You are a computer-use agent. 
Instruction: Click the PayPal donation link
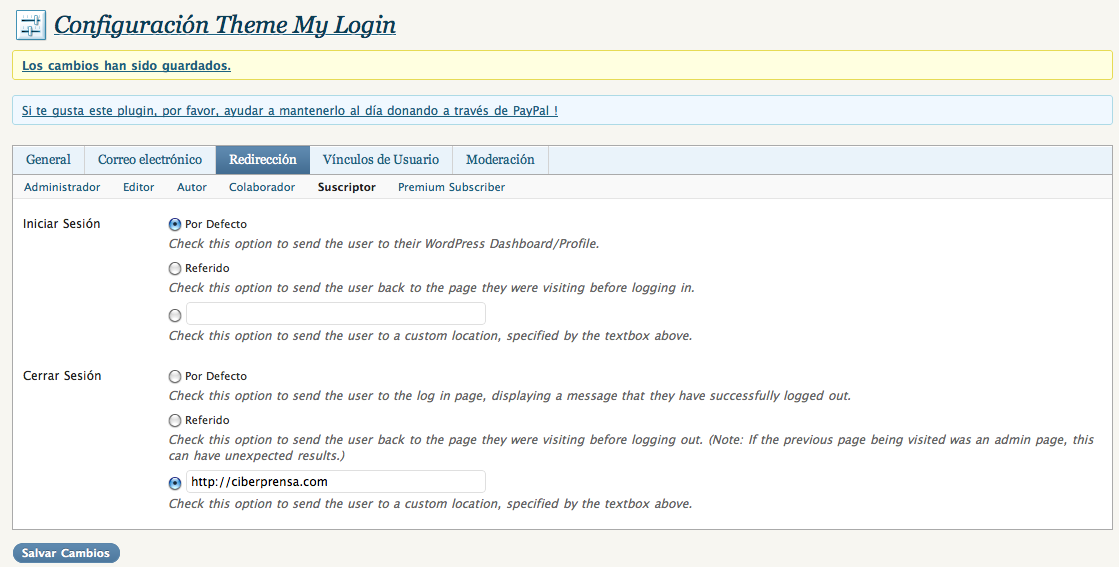tap(290, 110)
